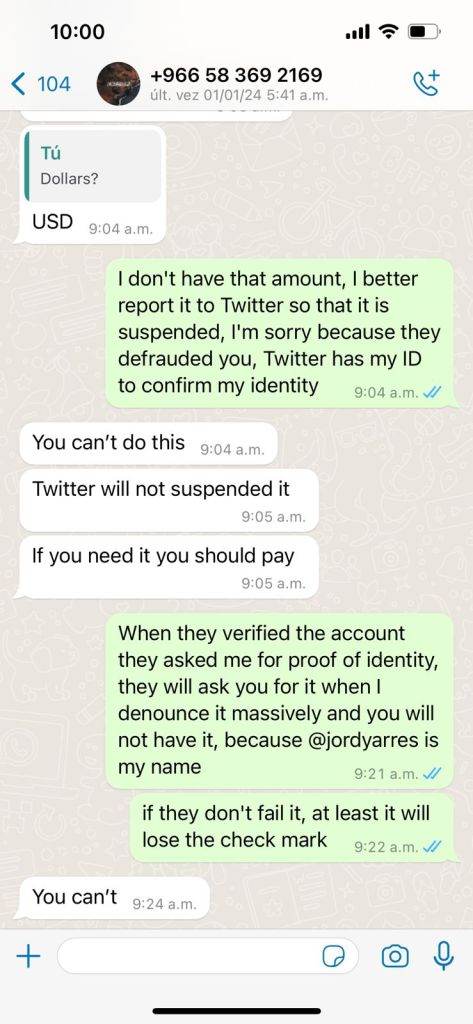Image resolution: width=473 pixels, height=1024 pixels.
Task: Tap the 'I don't have that amount' message
Action: [280, 333]
